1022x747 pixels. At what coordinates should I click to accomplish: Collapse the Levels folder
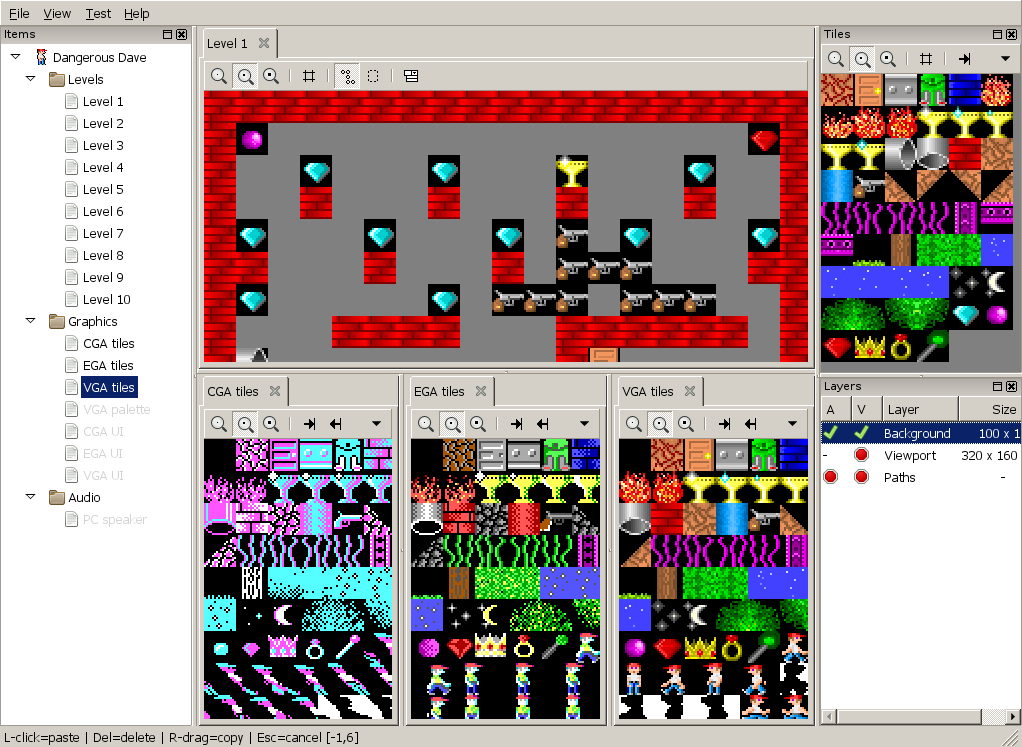tap(30, 79)
